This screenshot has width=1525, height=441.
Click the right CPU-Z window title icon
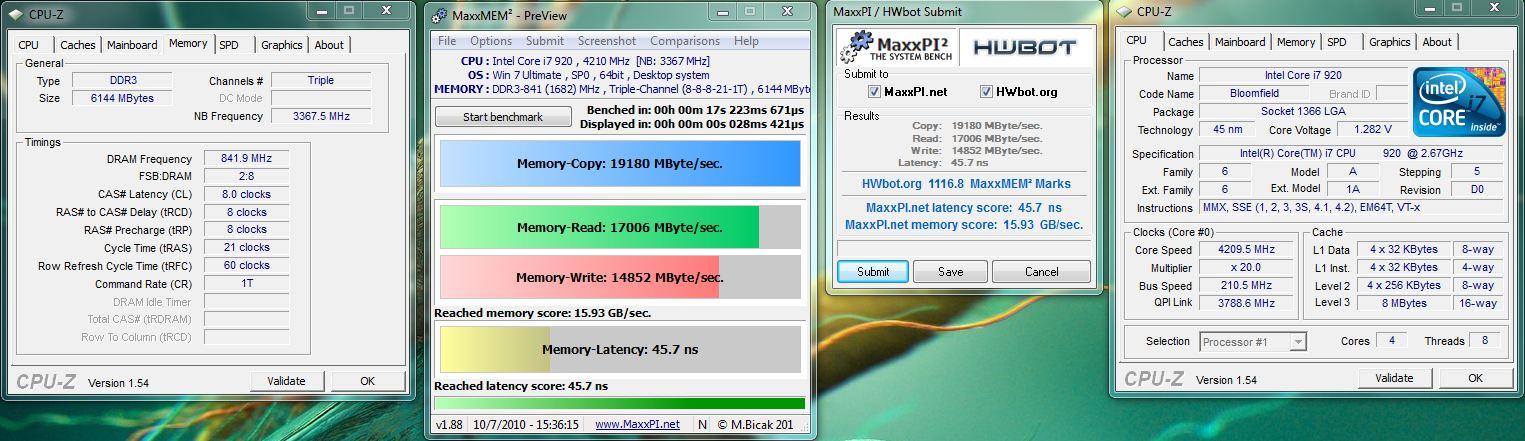click(1123, 12)
